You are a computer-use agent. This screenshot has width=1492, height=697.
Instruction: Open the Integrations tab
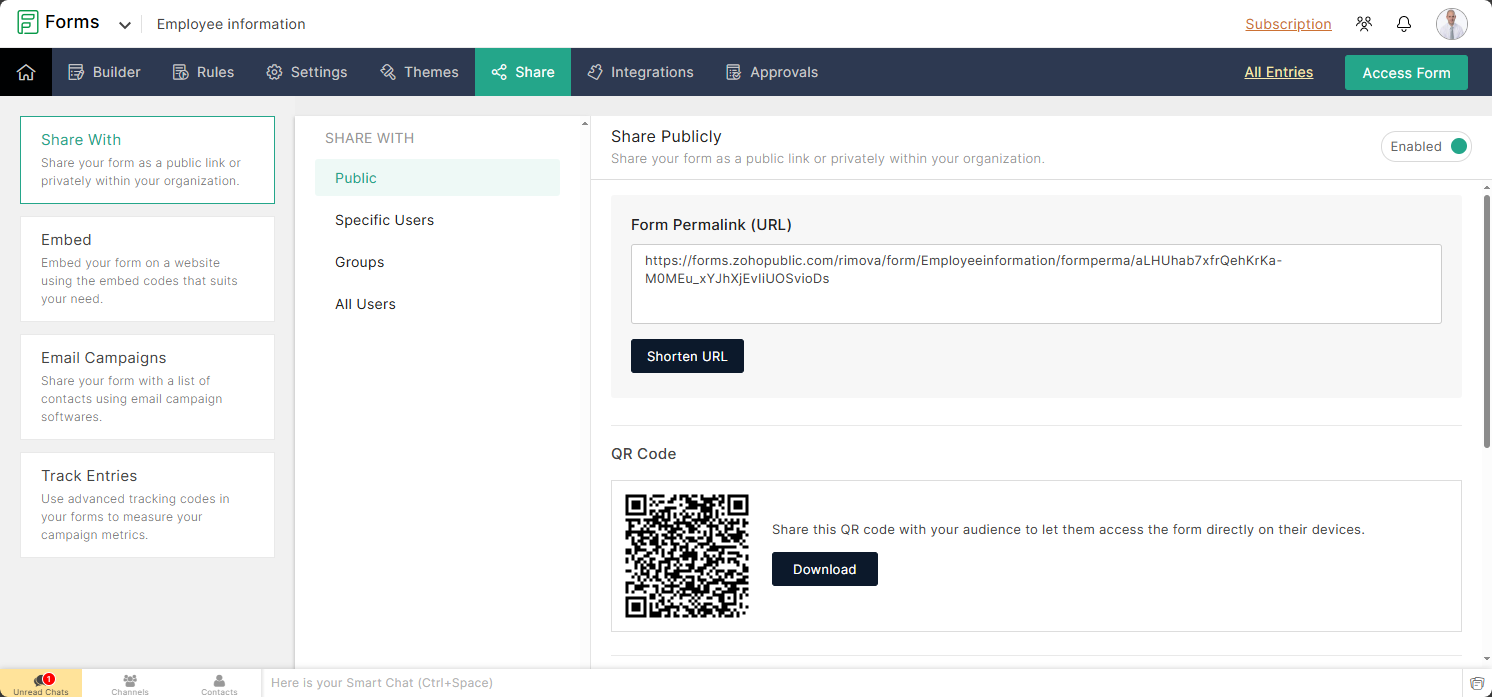click(640, 72)
